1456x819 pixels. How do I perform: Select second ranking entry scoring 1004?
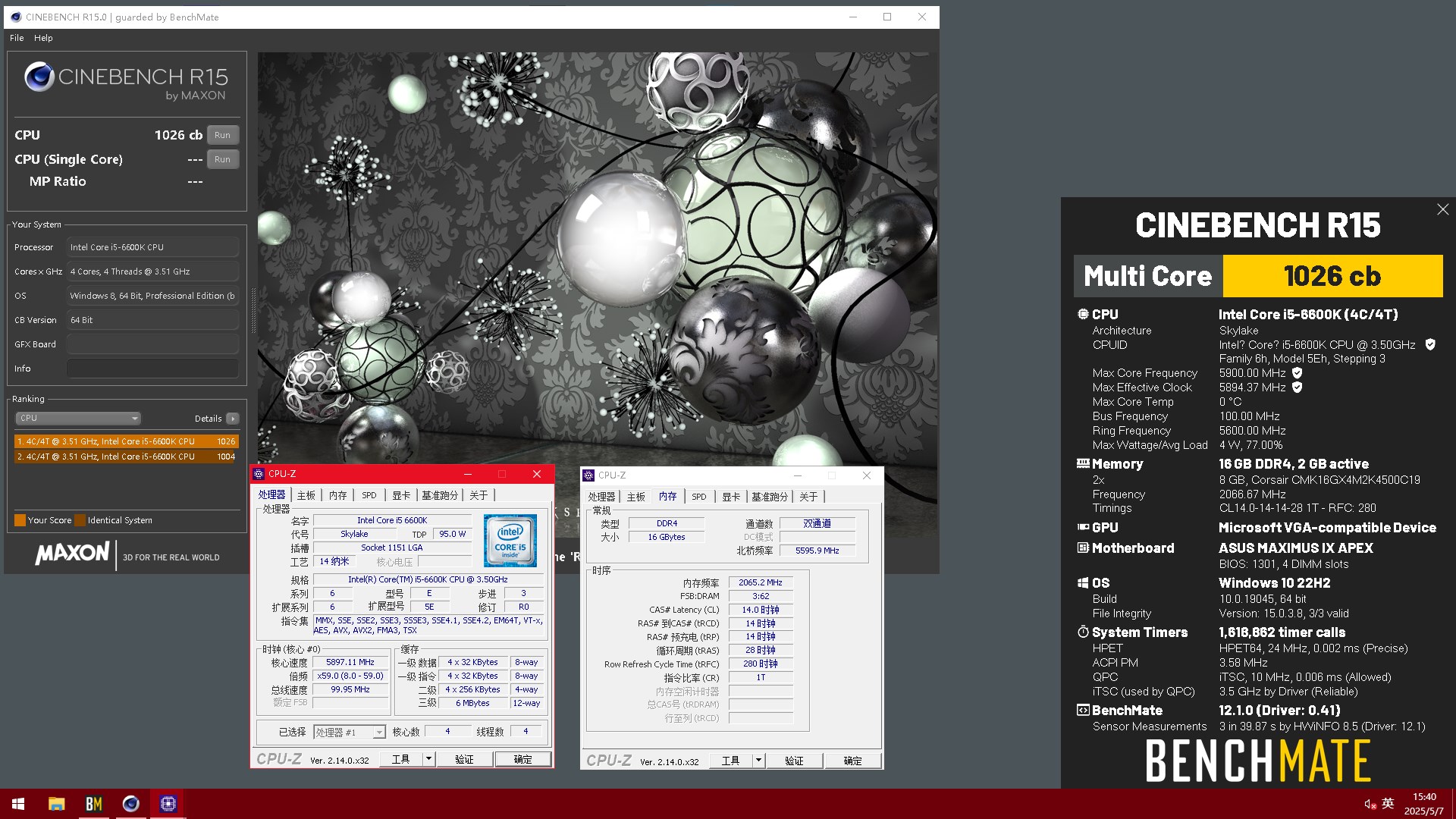tap(127, 457)
